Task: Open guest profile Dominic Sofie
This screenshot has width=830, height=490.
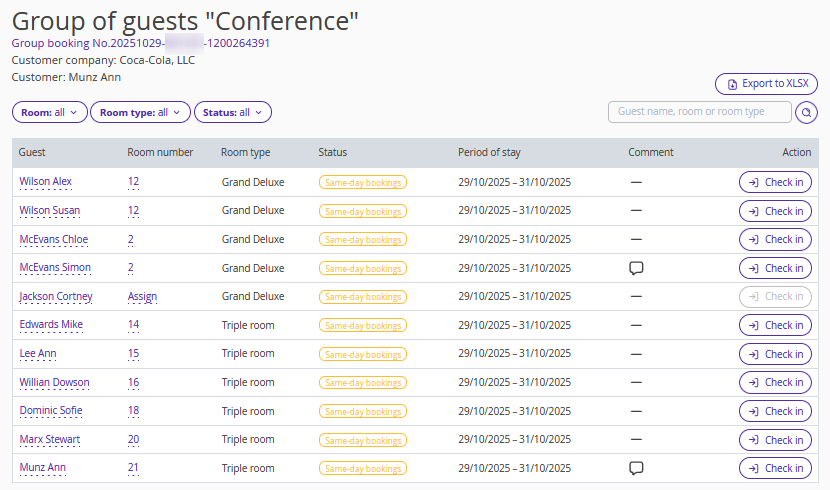Action: (51, 411)
